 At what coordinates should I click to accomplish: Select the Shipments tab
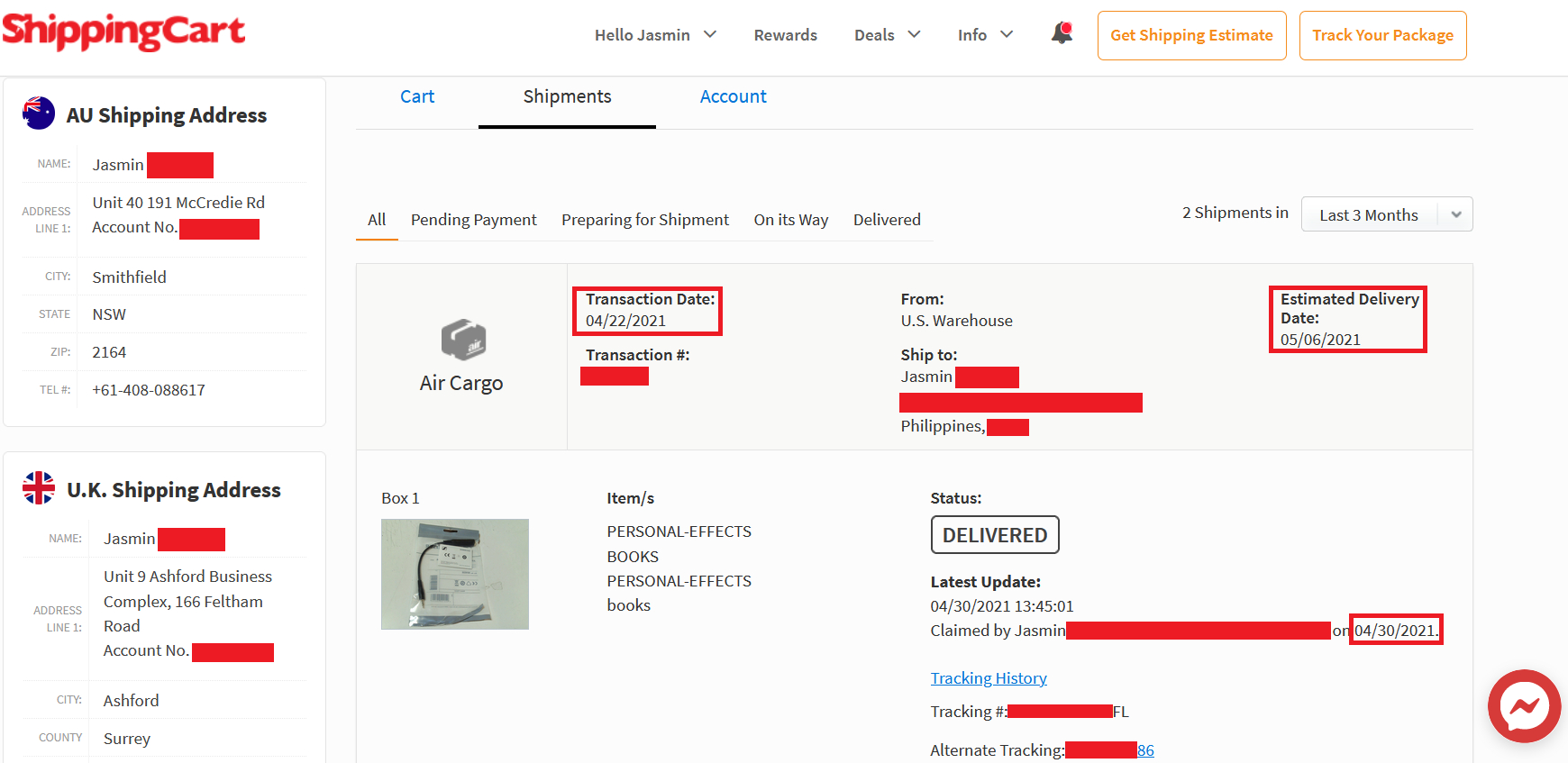point(567,96)
